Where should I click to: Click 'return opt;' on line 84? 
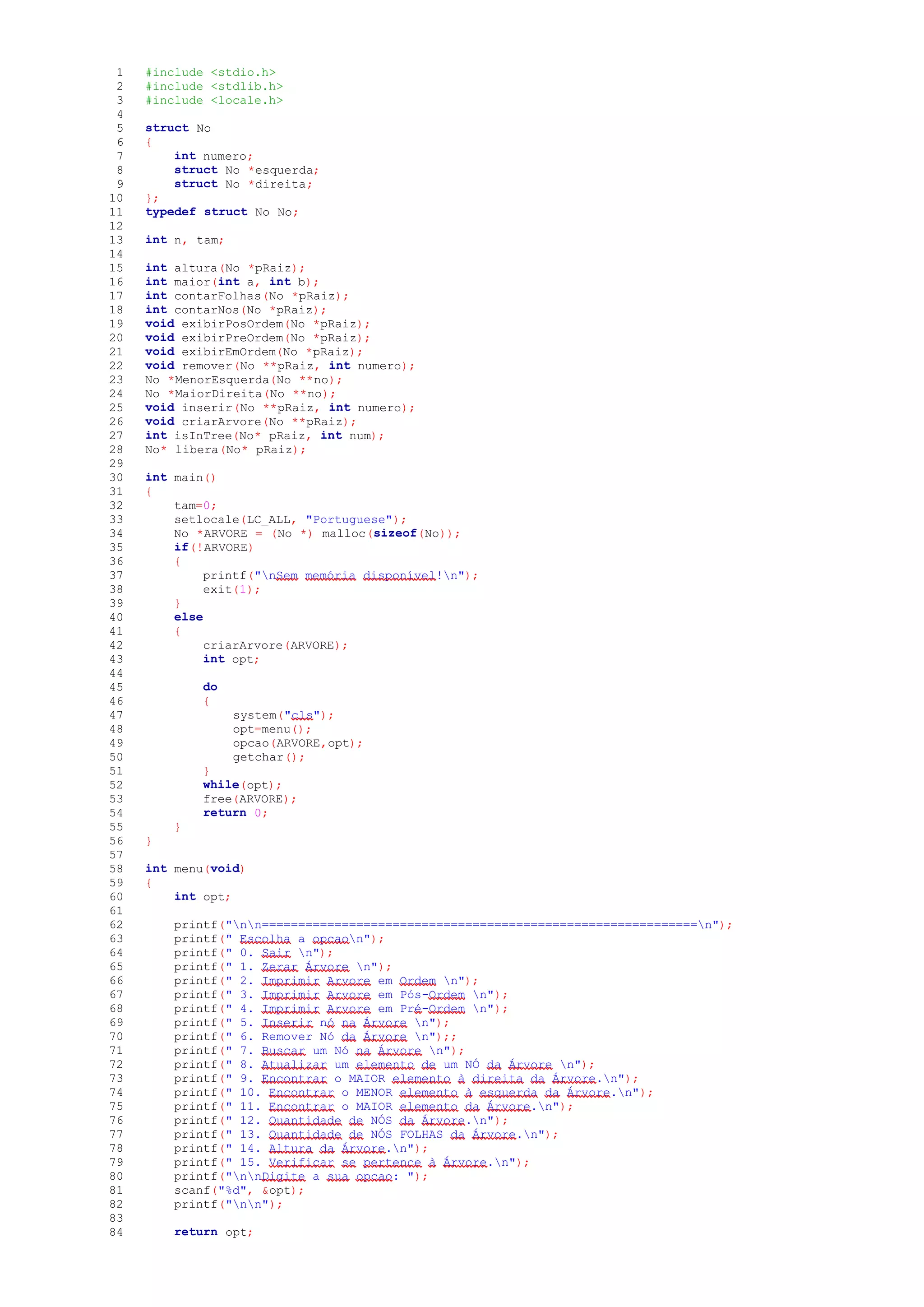pos(213,1233)
